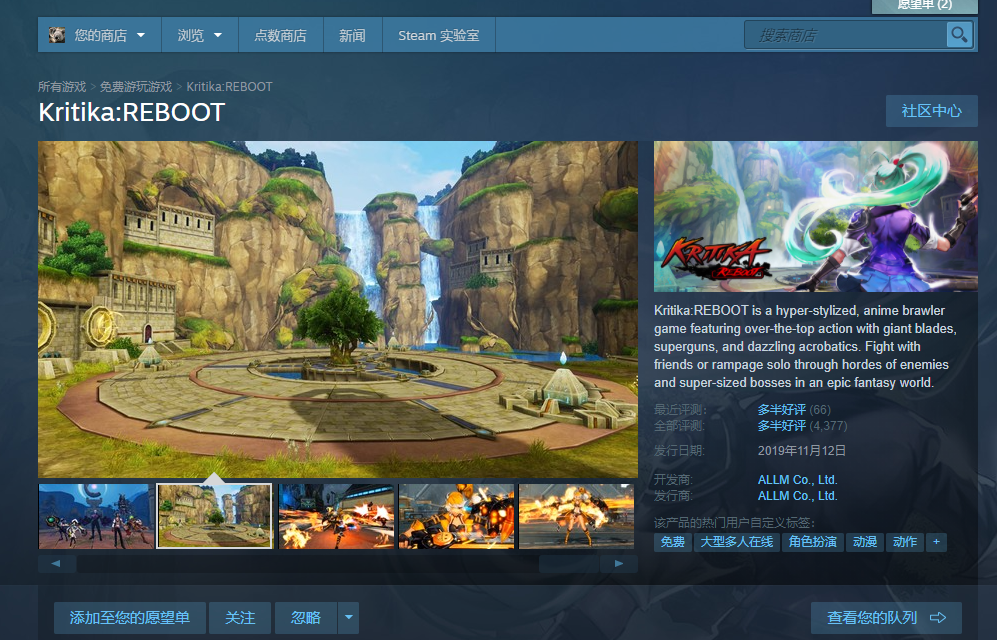Expand the 浏览 dropdown menu
The height and width of the screenshot is (640, 997).
pyautogui.click(x=200, y=35)
